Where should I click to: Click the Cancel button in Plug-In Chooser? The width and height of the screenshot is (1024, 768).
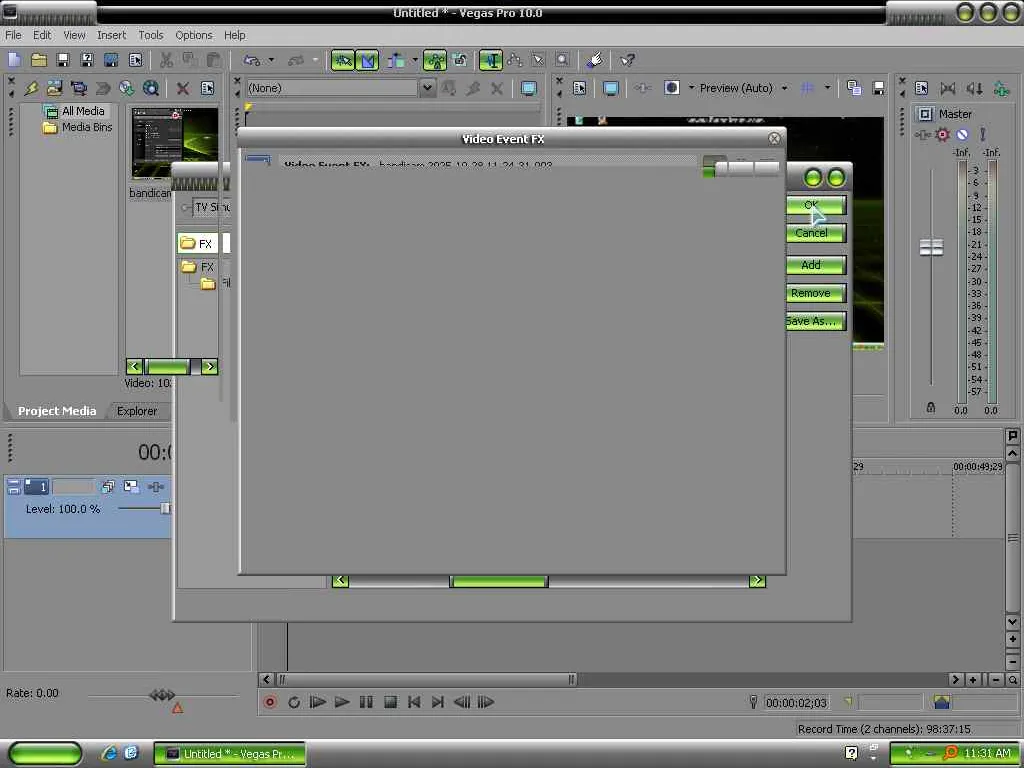pos(816,233)
